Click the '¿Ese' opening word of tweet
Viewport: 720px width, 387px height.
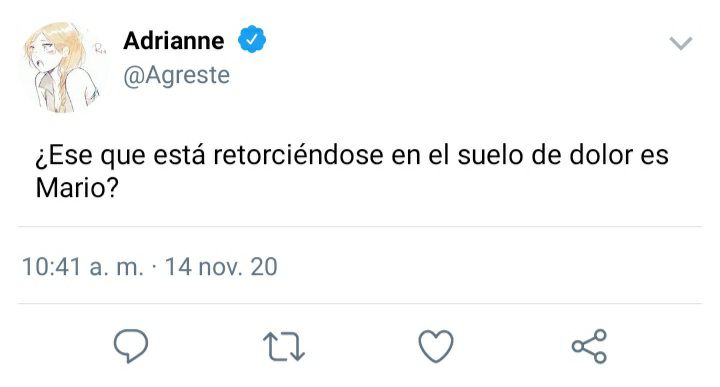click(64, 156)
